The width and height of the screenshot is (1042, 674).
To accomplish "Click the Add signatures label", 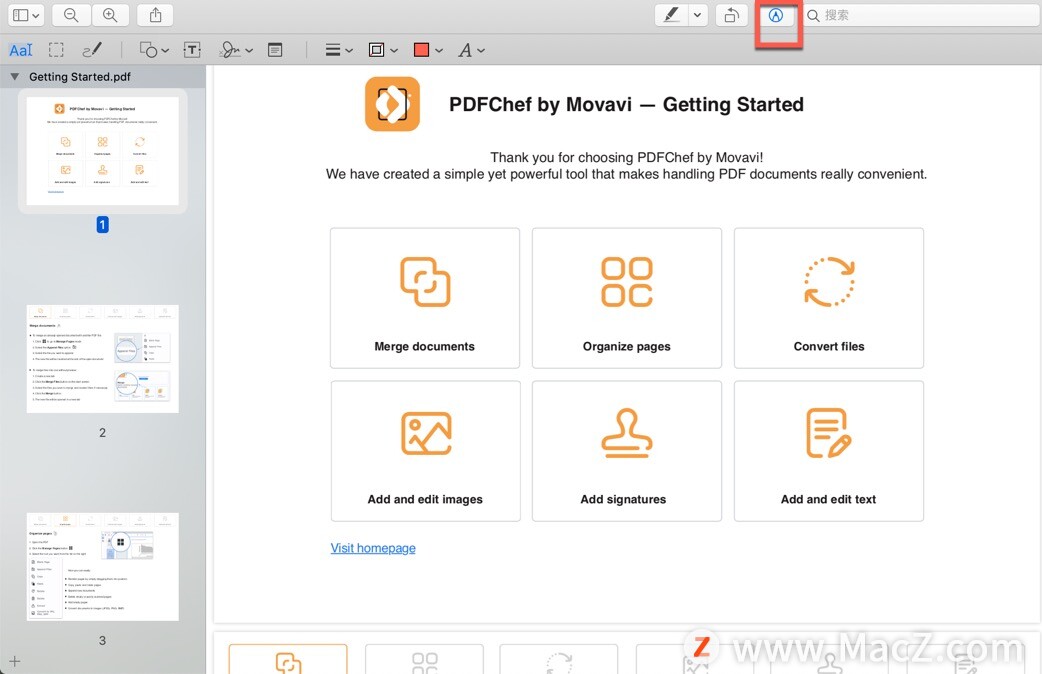I will click(623, 499).
